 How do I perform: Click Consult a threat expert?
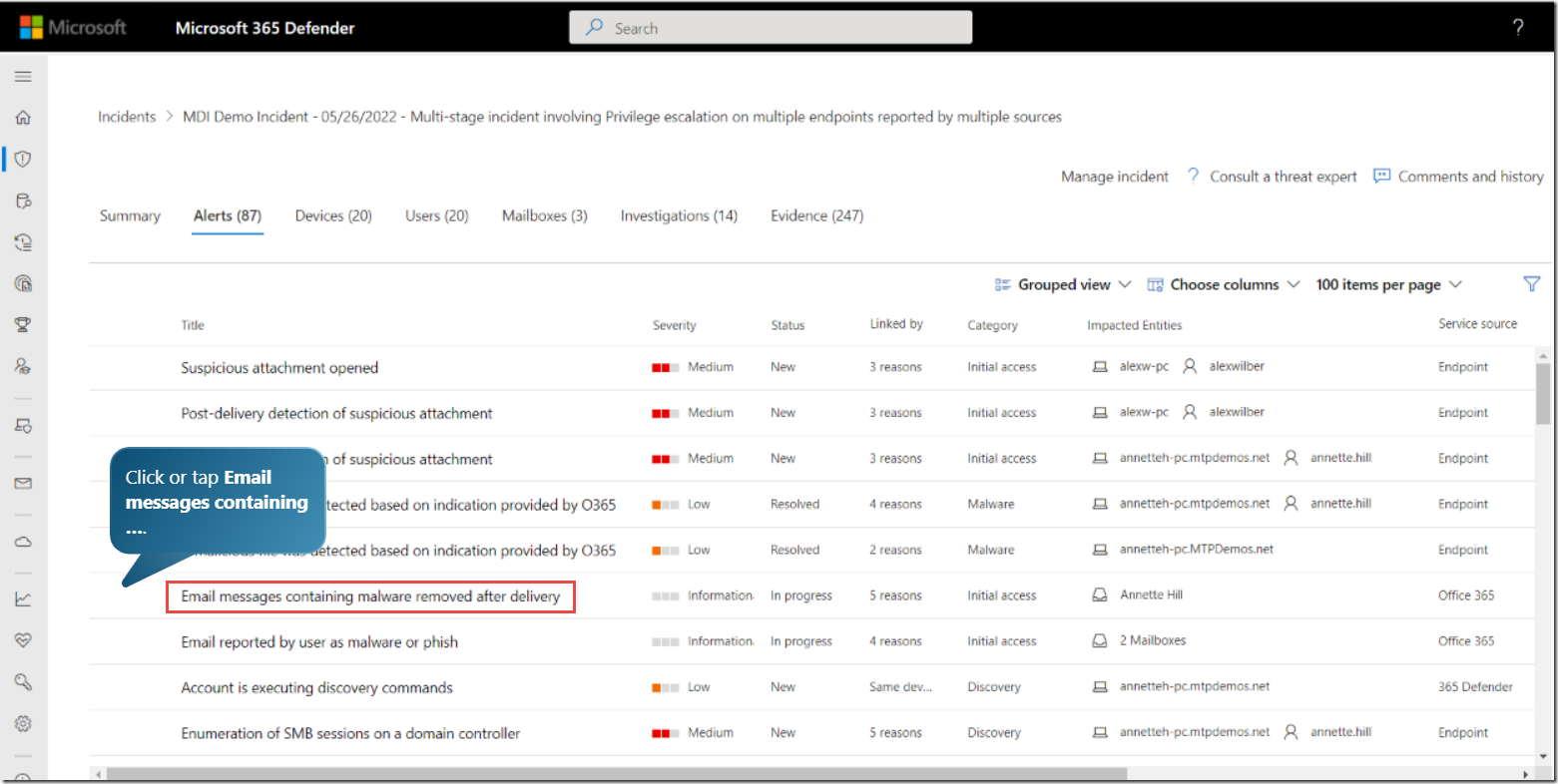[x=1284, y=177]
